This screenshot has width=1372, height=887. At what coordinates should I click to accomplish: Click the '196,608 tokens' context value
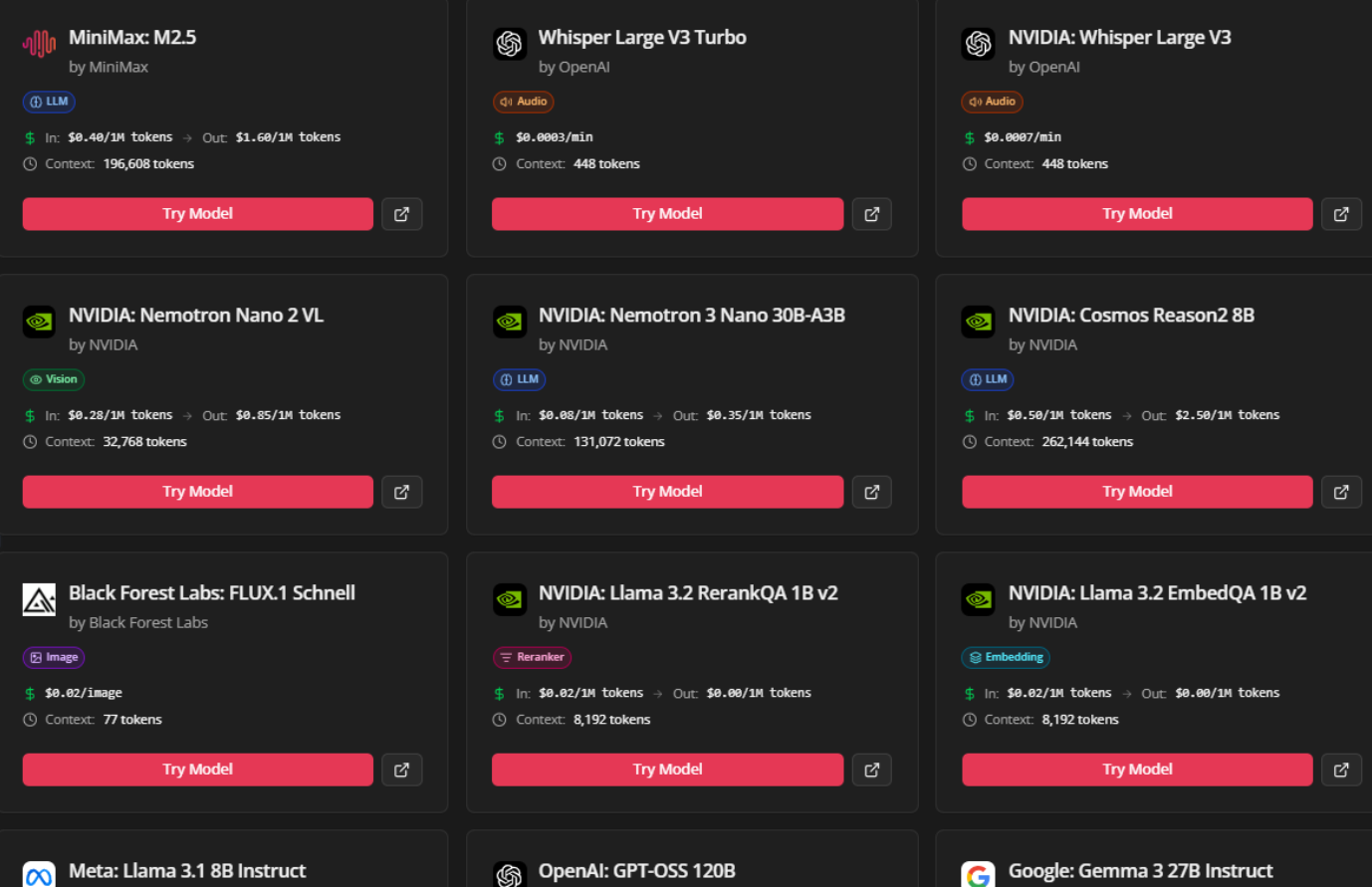point(148,164)
